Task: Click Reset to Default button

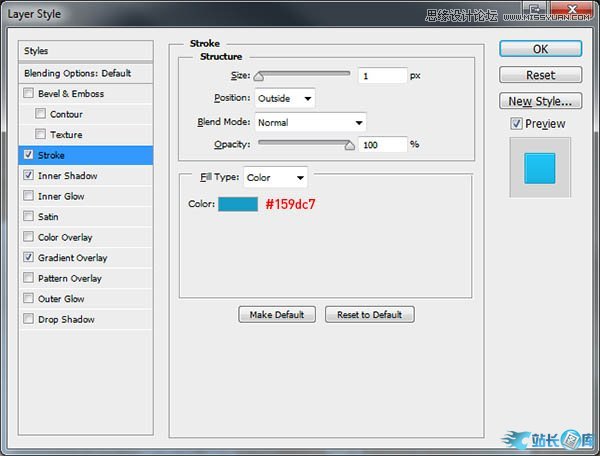Action: [x=369, y=315]
